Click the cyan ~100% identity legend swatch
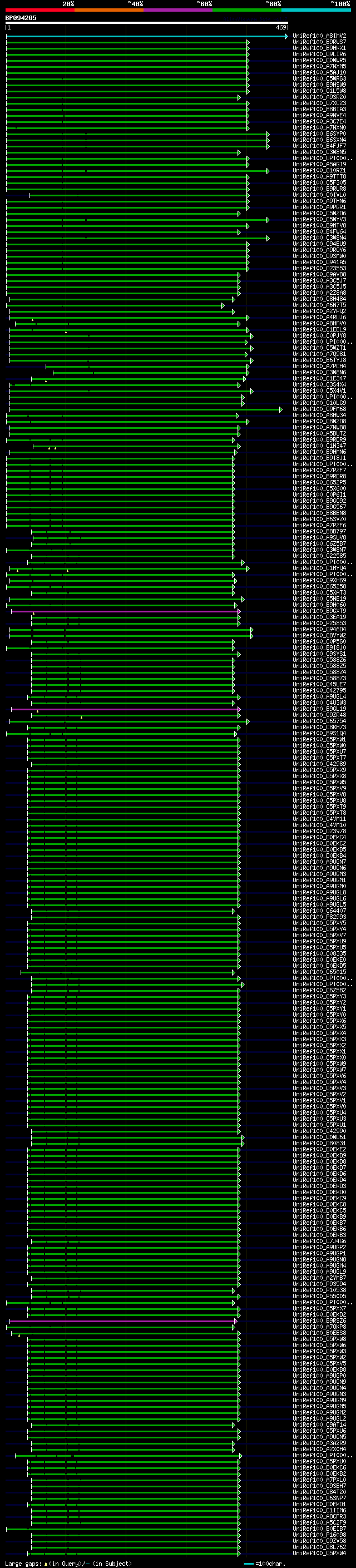The height and width of the screenshot is (1568, 356). (316, 10)
